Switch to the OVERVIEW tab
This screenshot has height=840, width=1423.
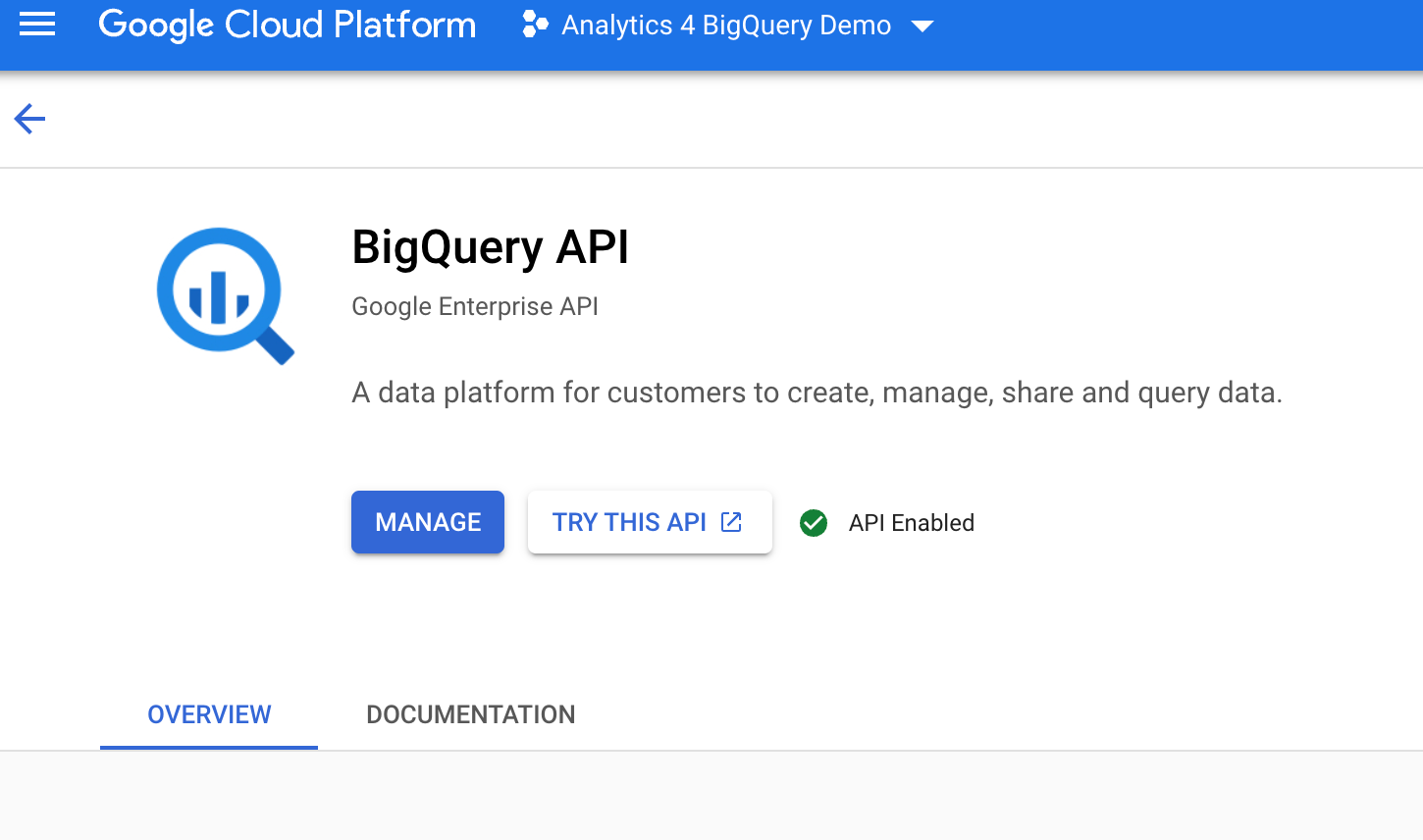pos(209,714)
